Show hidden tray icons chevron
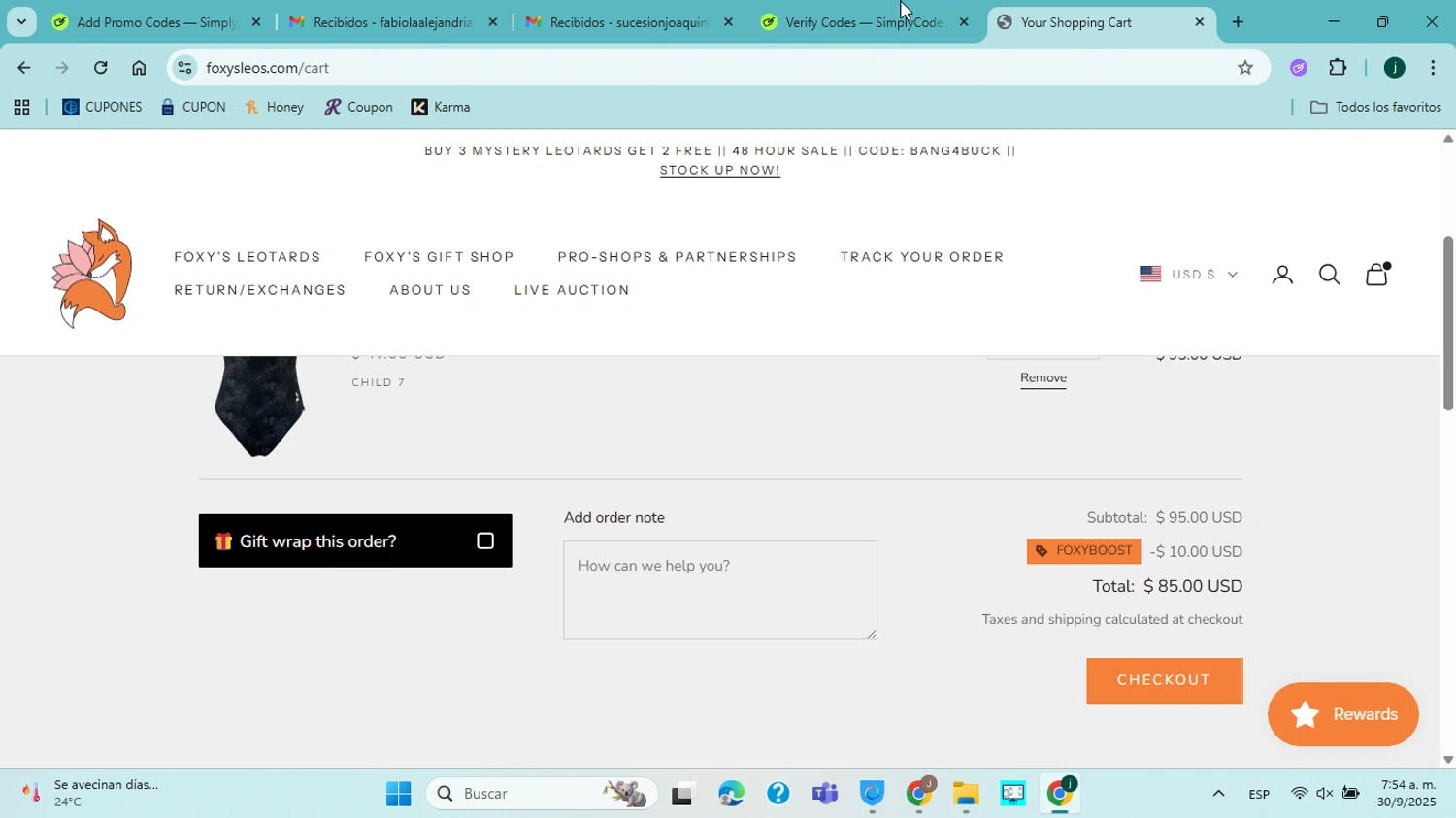This screenshot has width=1456, height=818. pyautogui.click(x=1218, y=794)
